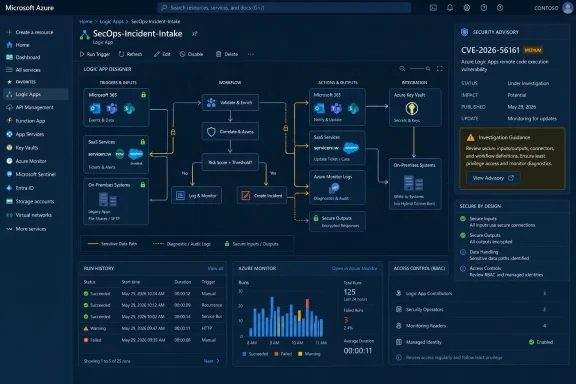Image resolution: width=576 pixels, height=384 pixels.
Task: Click the View Advisory button
Action: click(493, 178)
